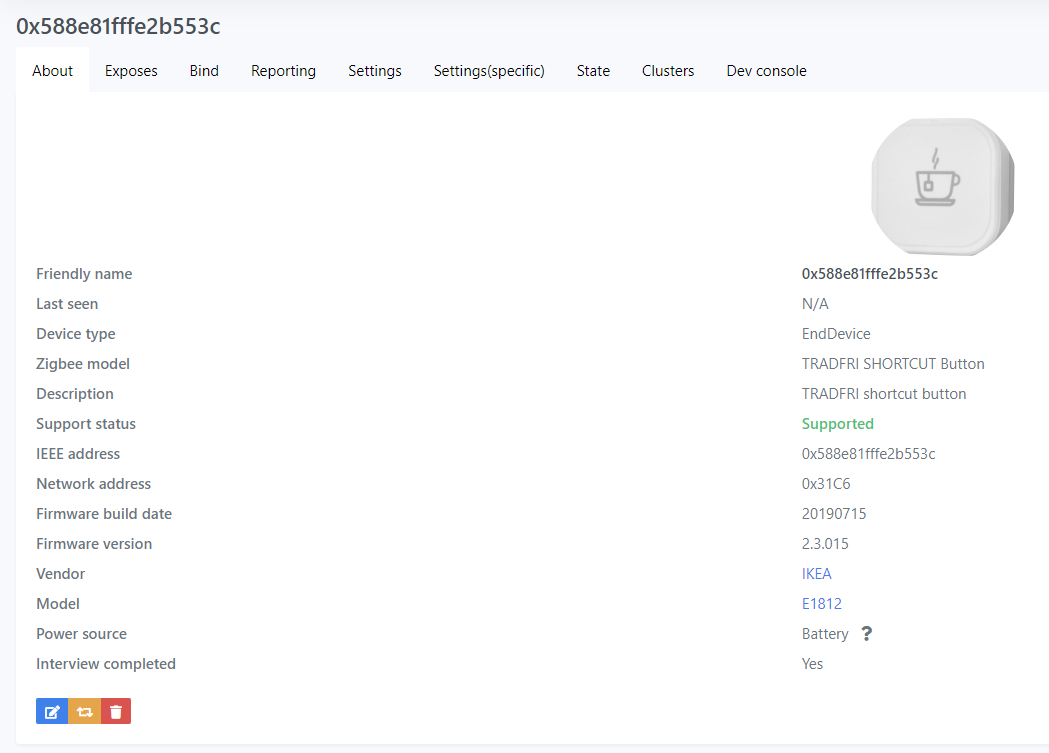
Task: Open the Bind tab
Action: pos(204,71)
